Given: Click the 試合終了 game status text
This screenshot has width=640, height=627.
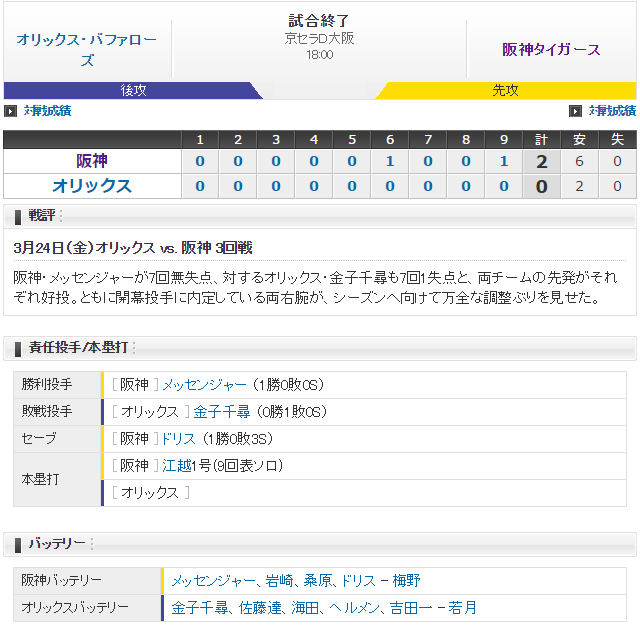Looking at the screenshot, I should click(x=319, y=20).
